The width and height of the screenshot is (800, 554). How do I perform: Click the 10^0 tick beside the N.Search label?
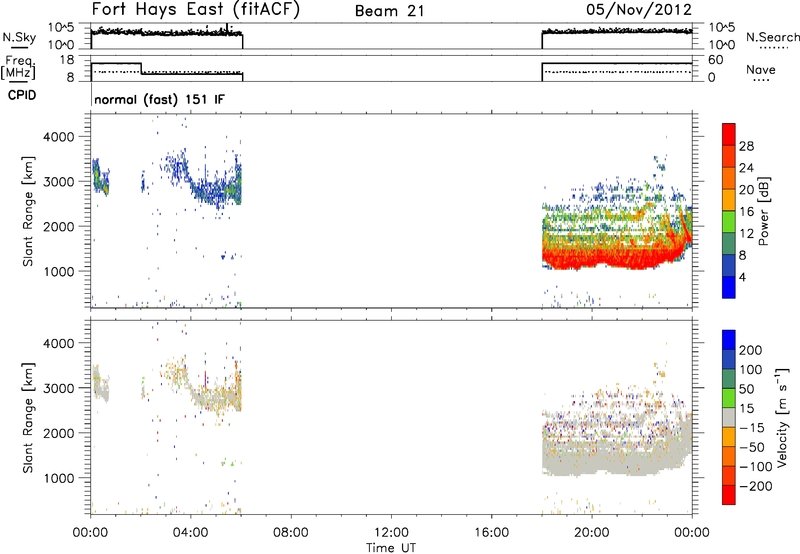(x=722, y=45)
